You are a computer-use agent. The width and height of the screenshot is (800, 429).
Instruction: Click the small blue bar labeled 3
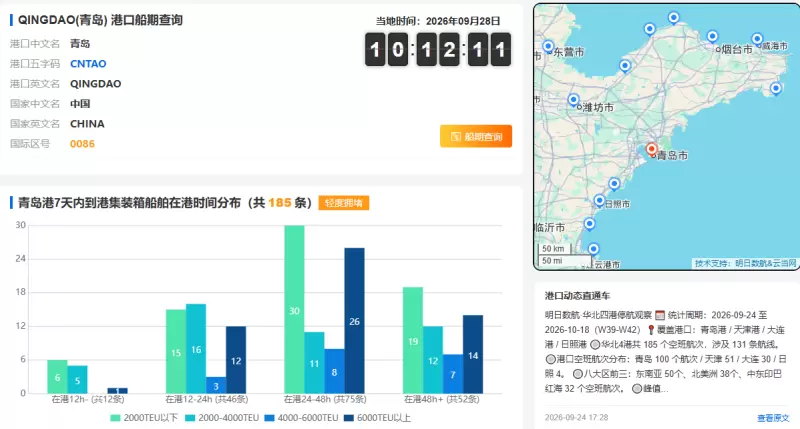click(x=216, y=385)
